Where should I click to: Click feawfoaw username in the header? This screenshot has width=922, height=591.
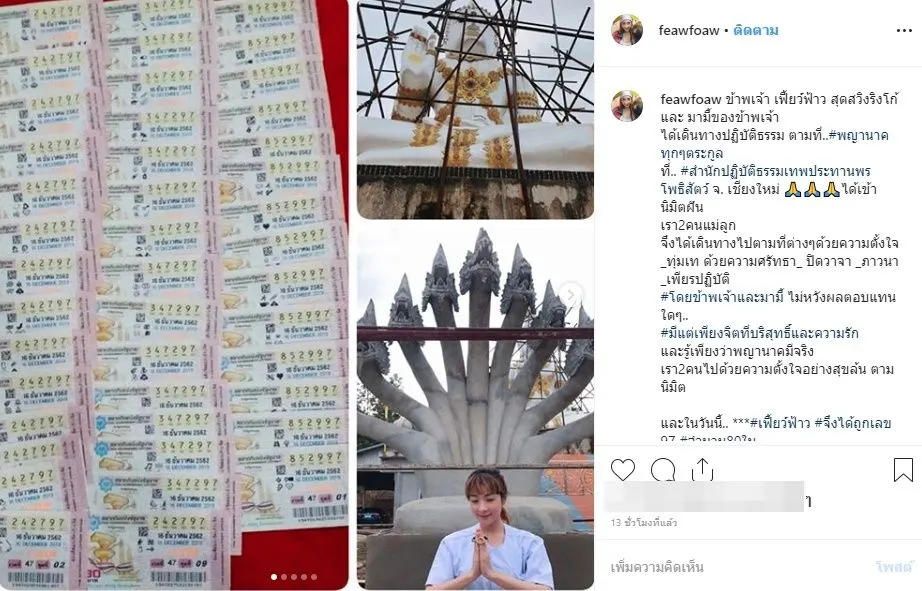tap(689, 31)
